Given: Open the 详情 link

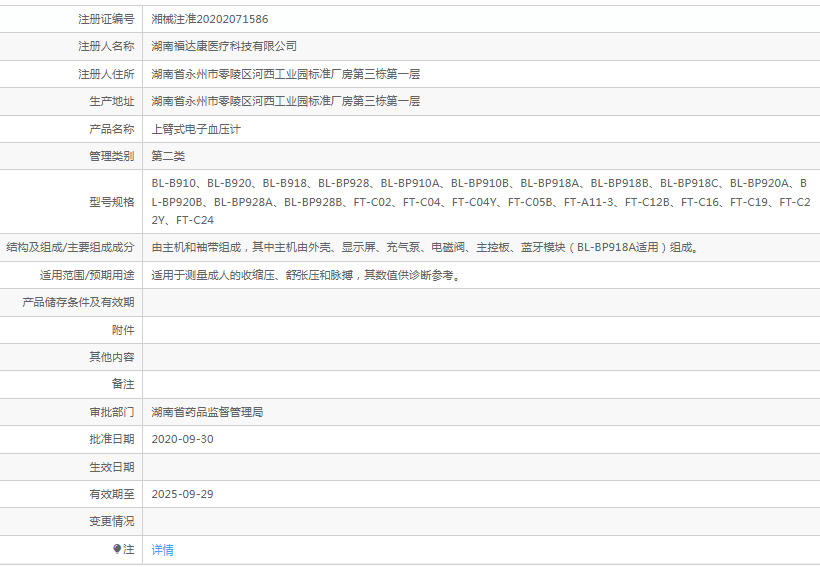Looking at the screenshot, I should [x=162, y=550].
